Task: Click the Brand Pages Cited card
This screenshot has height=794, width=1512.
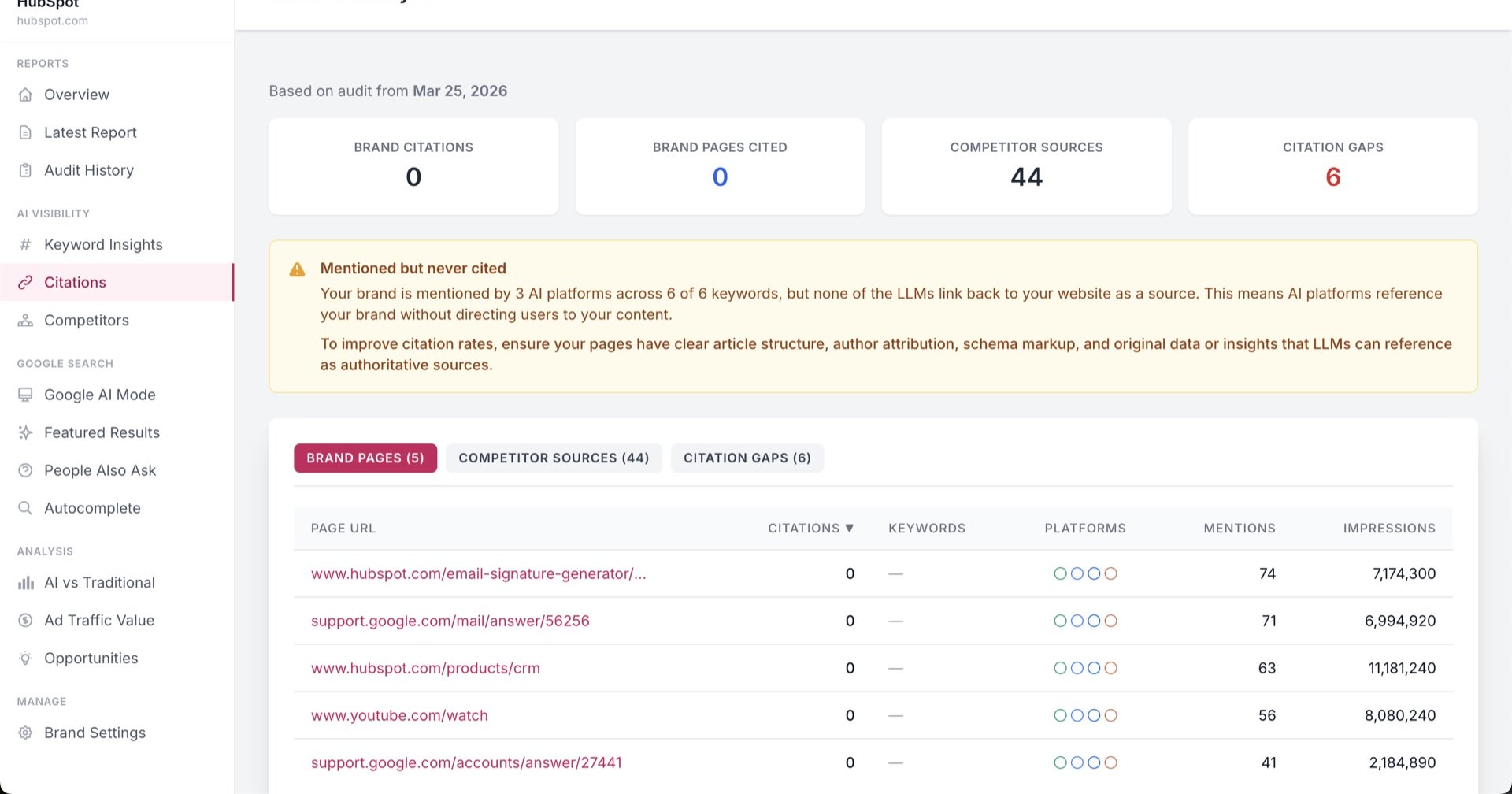Action: click(x=720, y=166)
